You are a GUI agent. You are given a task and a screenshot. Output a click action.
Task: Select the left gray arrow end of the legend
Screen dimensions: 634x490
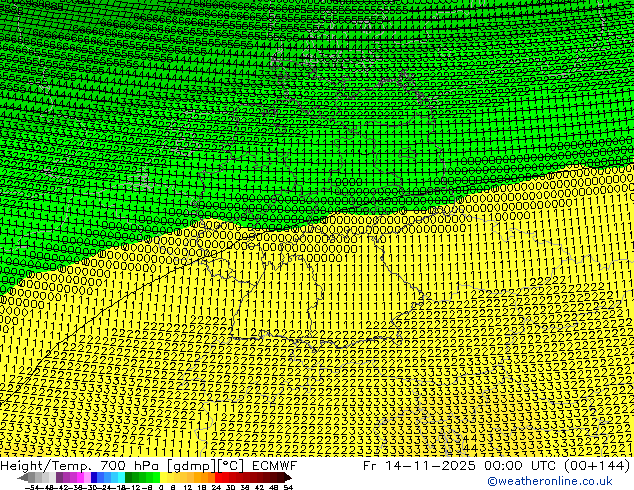click(23, 477)
